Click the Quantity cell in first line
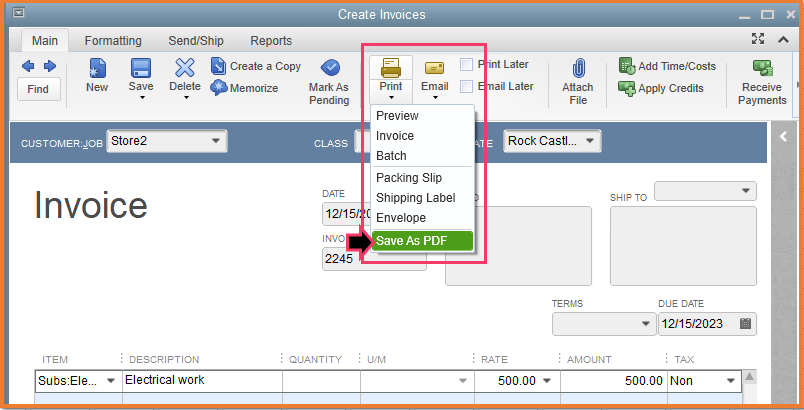Image resolution: width=804 pixels, height=410 pixels. (x=321, y=381)
